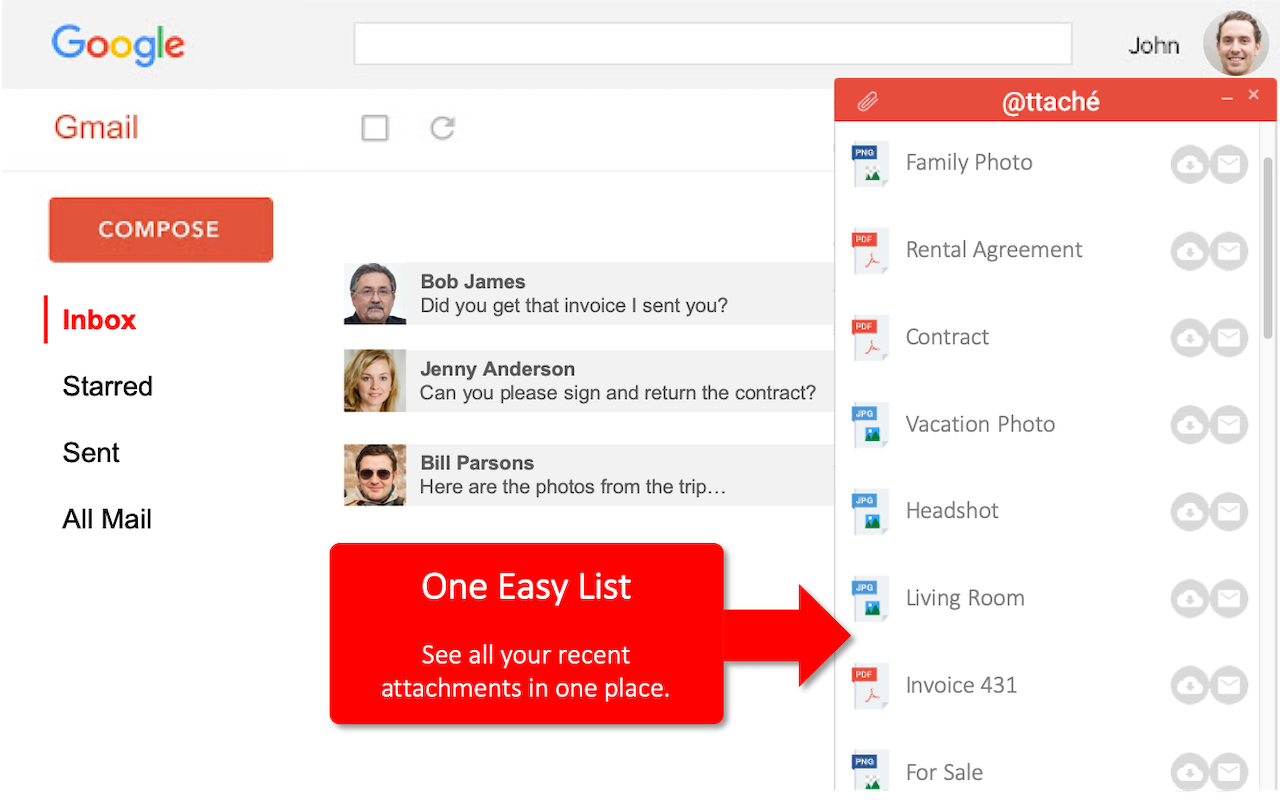The image size is (1280, 800).
Task: Click the Google logo
Action: [x=117, y=45]
